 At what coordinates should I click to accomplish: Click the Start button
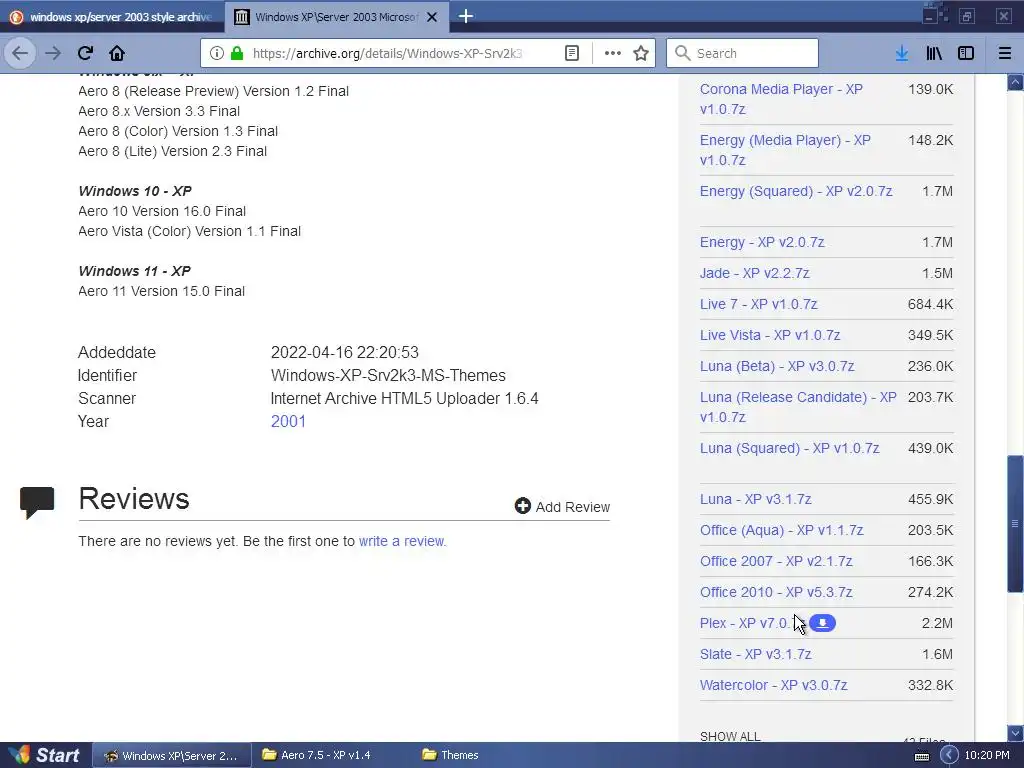coord(44,756)
